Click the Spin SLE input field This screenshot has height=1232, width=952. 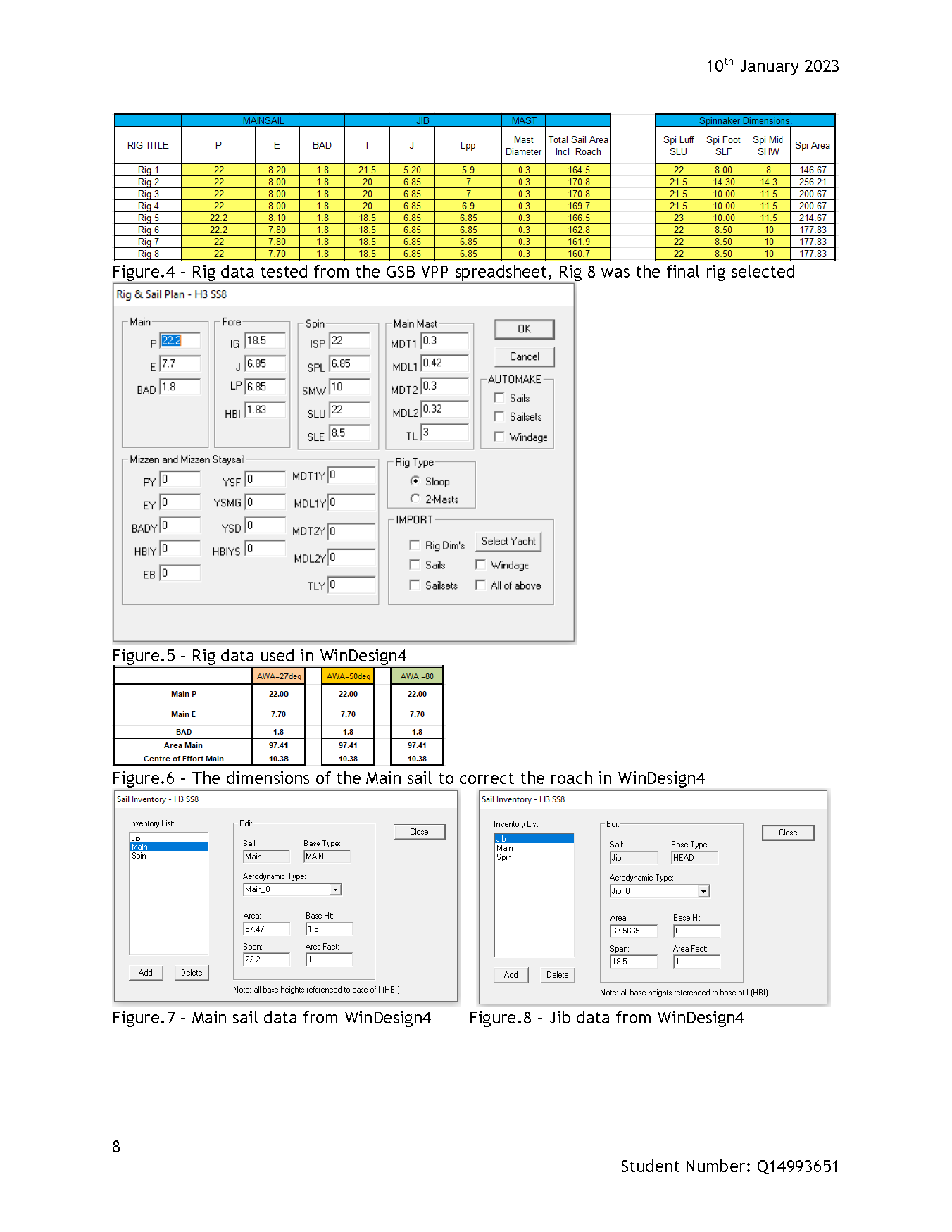click(x=349, y=433)
